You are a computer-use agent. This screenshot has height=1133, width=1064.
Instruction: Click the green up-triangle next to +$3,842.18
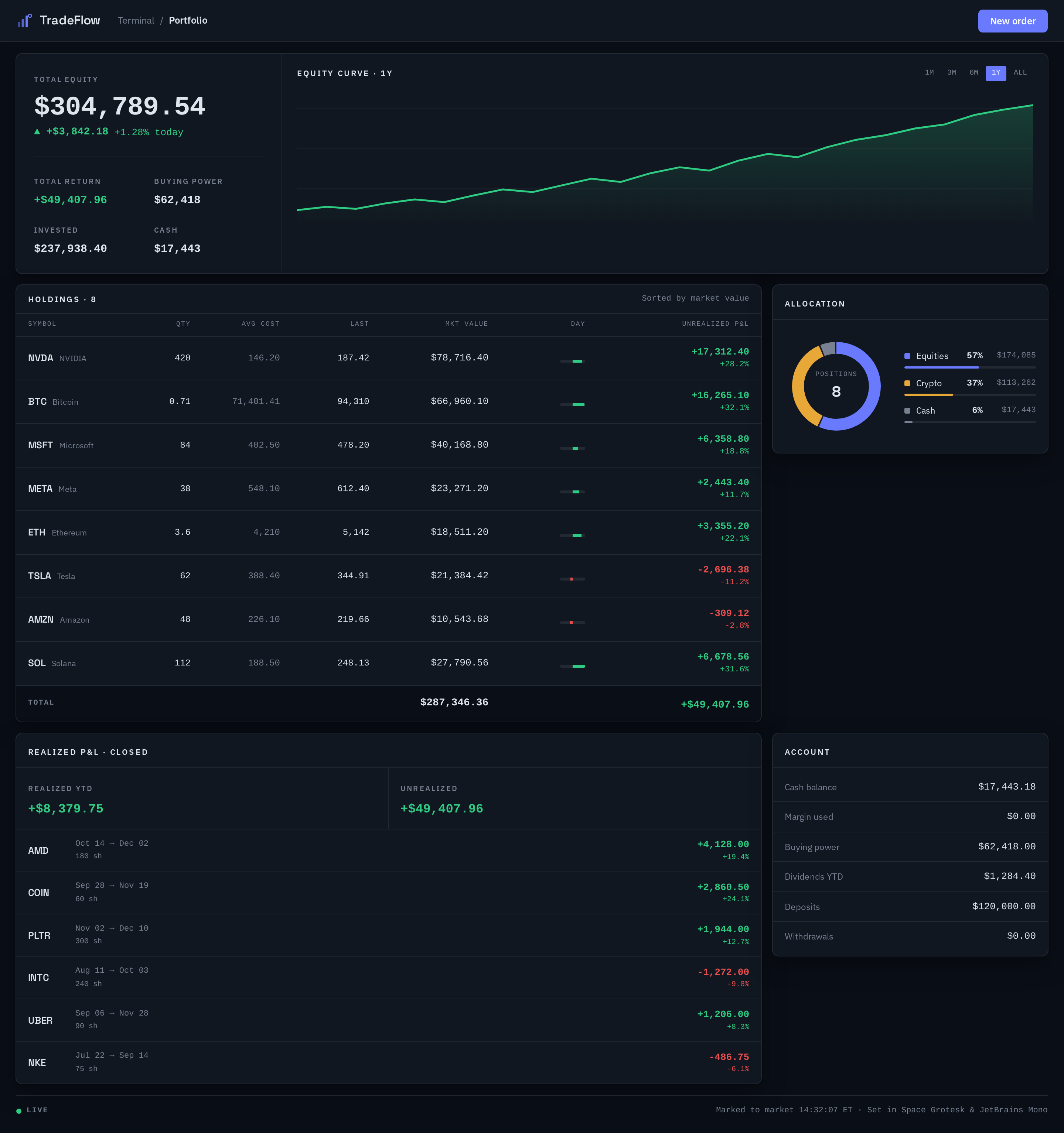coord(37,131)
